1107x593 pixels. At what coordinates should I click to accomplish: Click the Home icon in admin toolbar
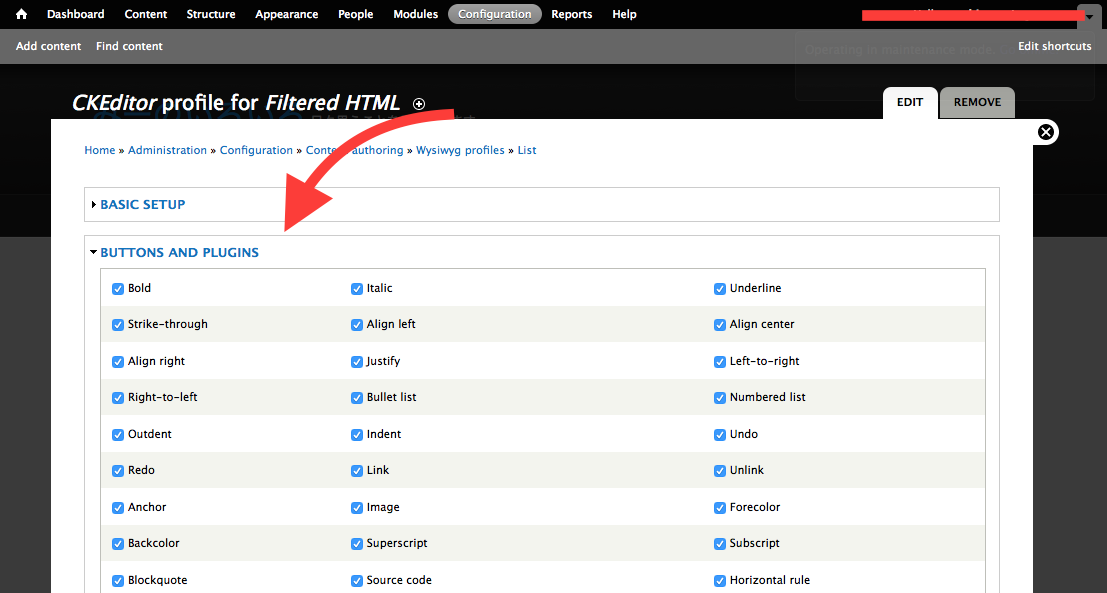coord(21,14)
